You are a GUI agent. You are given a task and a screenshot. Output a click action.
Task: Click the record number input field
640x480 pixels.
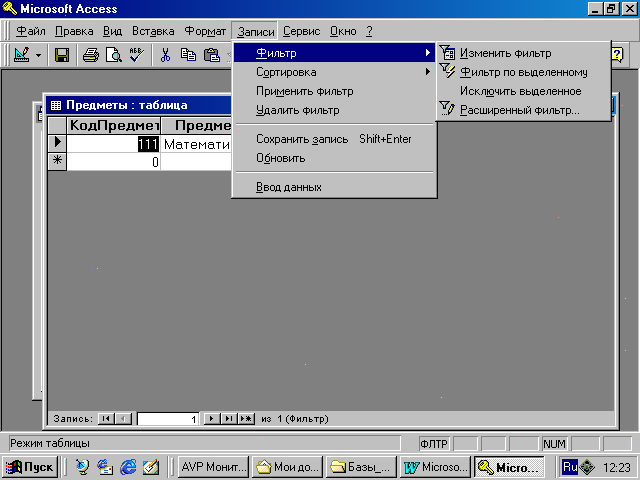pyautogui.click(x=168, y=419)
